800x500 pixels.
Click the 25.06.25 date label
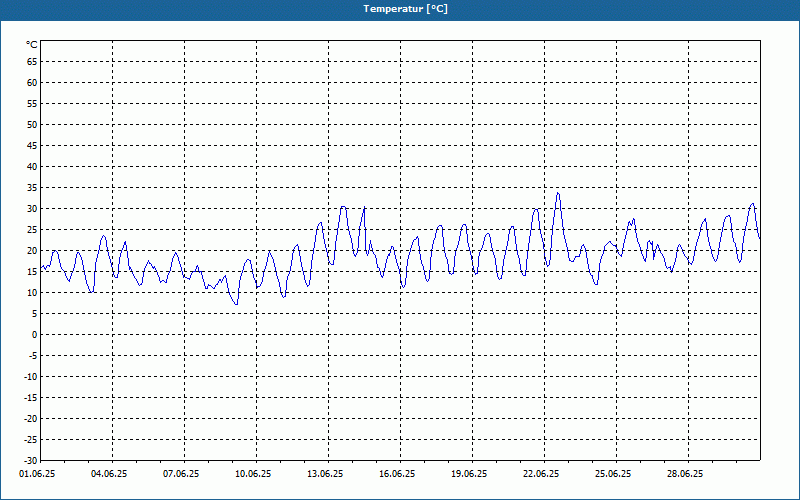coord(613,474)
